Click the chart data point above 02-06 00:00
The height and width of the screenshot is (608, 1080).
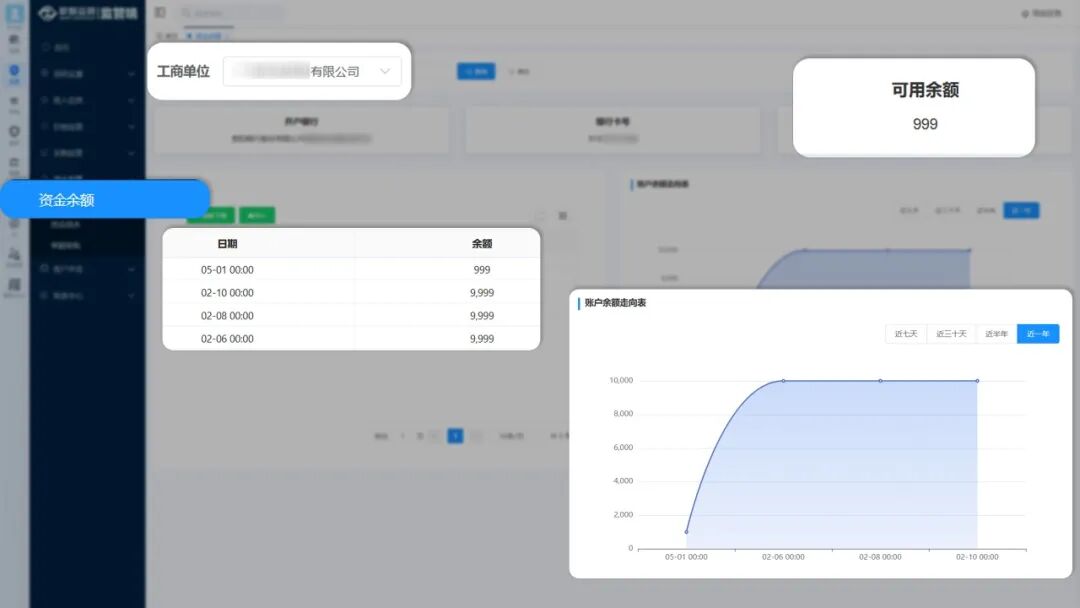[x=783, y=381]
